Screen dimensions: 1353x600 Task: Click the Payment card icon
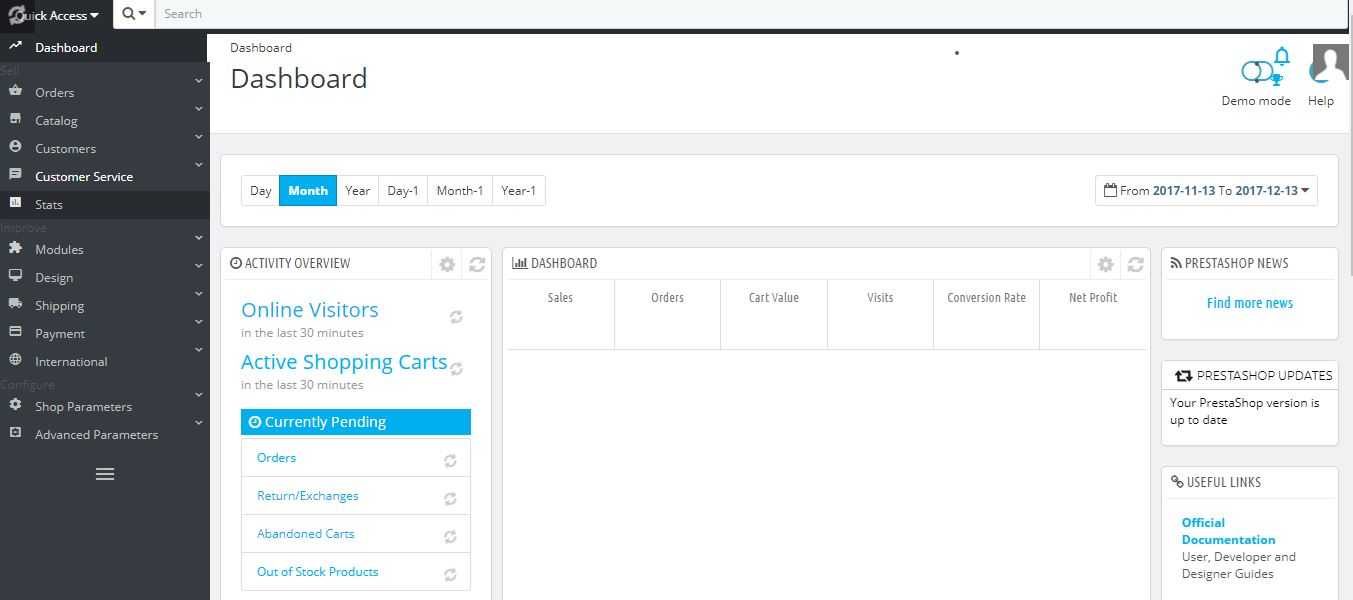coord(15,332)
